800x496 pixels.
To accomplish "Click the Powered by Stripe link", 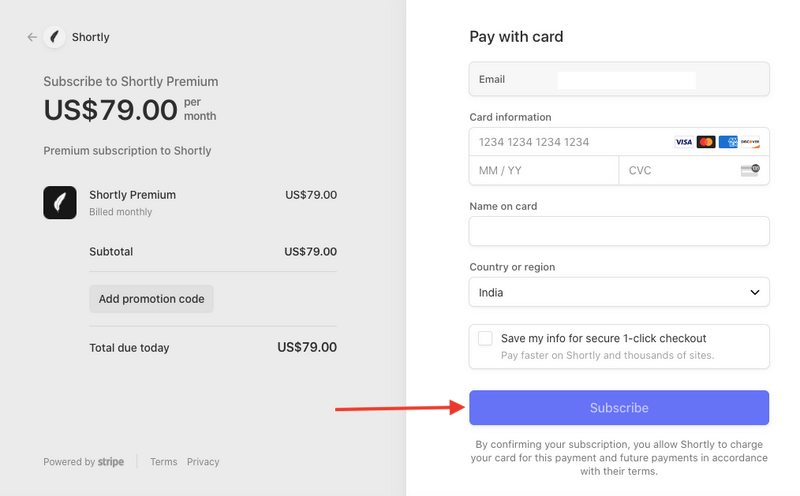I will pyautogui.click(x=84, y=462).
